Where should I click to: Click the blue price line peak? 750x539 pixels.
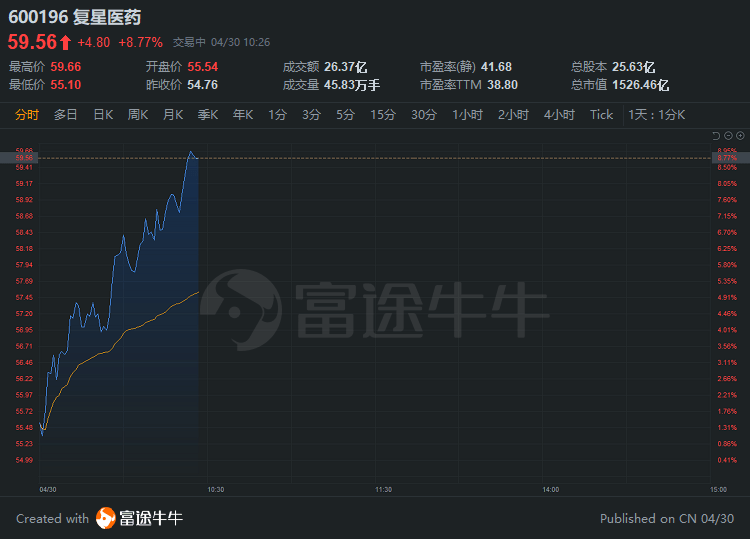click(x=191, y=152)
